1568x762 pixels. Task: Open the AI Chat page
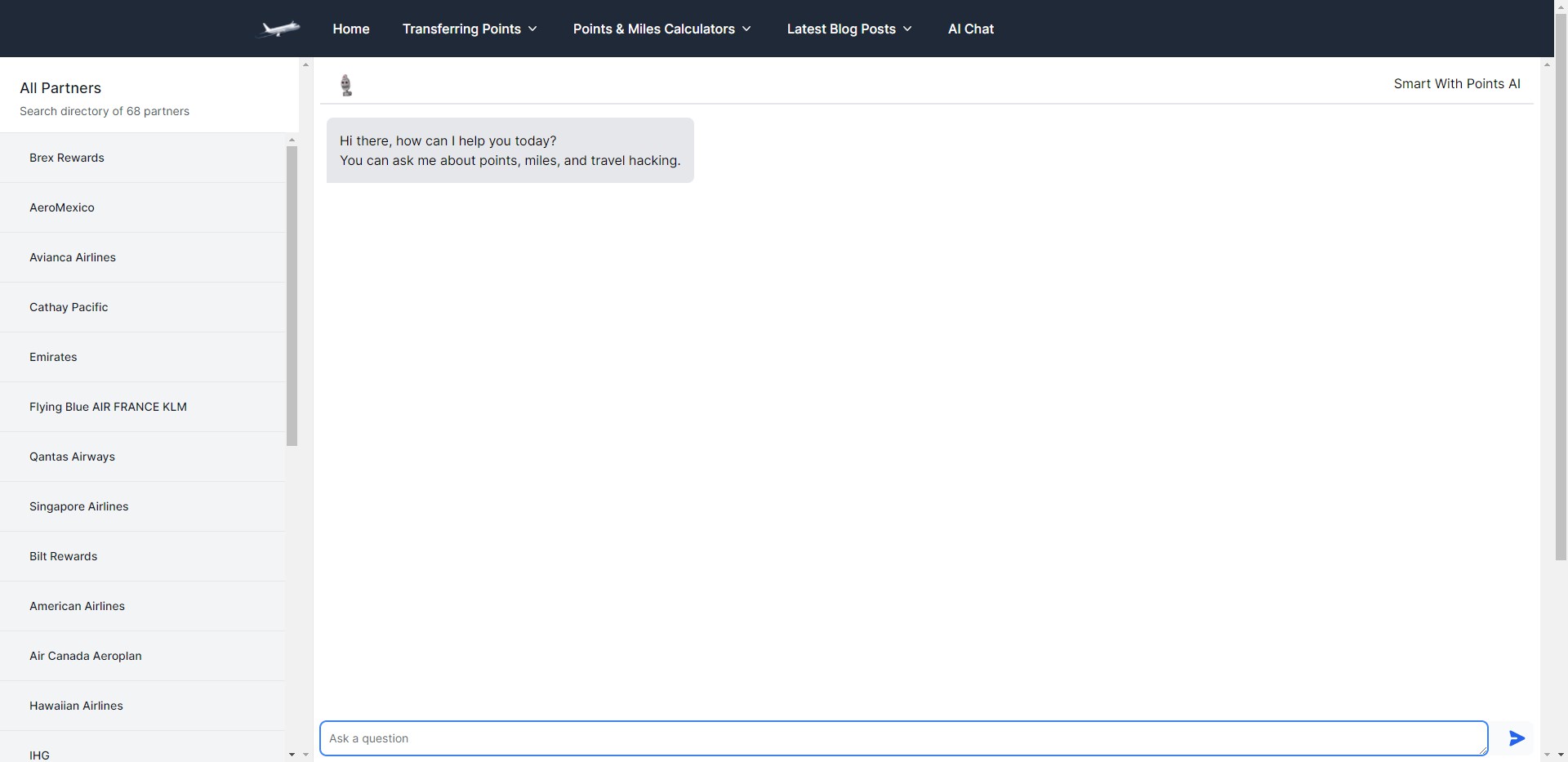(x=970, y=29)
